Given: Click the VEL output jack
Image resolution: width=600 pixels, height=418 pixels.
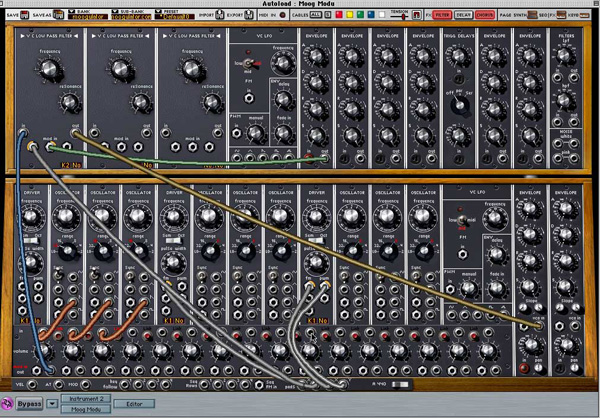Looking at the screenshot, I should (32, 384).
